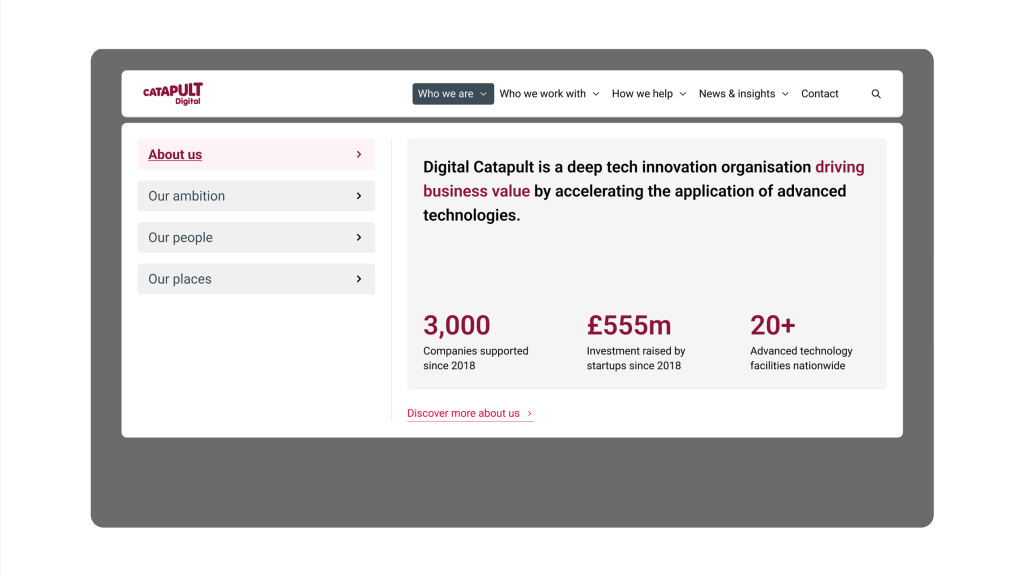Screen dimensions: 1024x576
Task: Click the Catapult Digital logo
Action: click(x=173, y=94)
